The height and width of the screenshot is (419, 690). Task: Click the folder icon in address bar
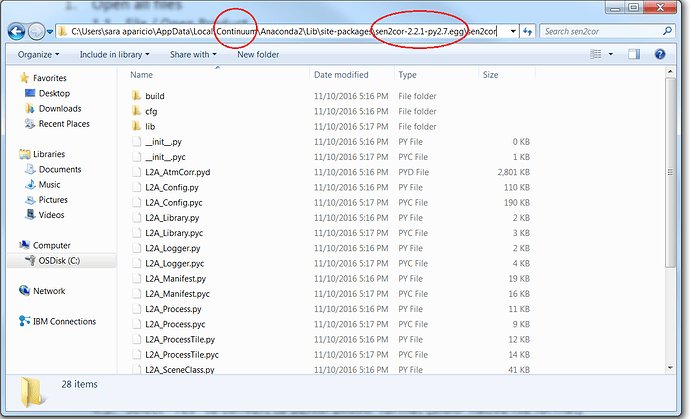[62, 31]
